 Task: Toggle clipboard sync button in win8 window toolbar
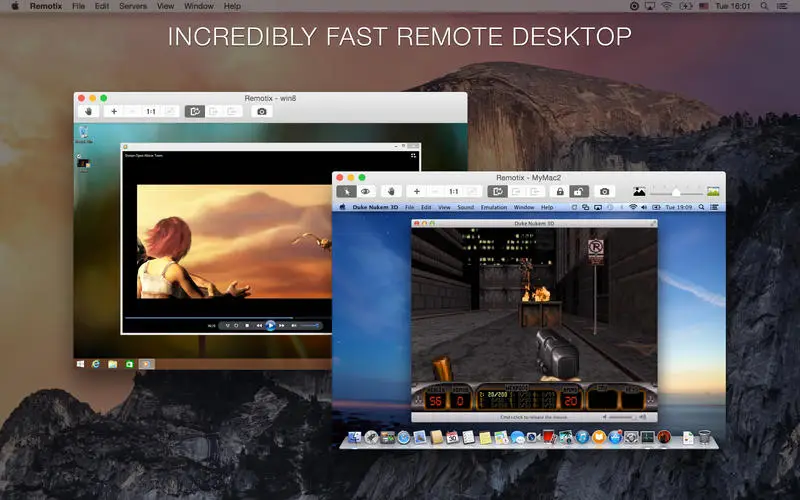tap(194, 111)
